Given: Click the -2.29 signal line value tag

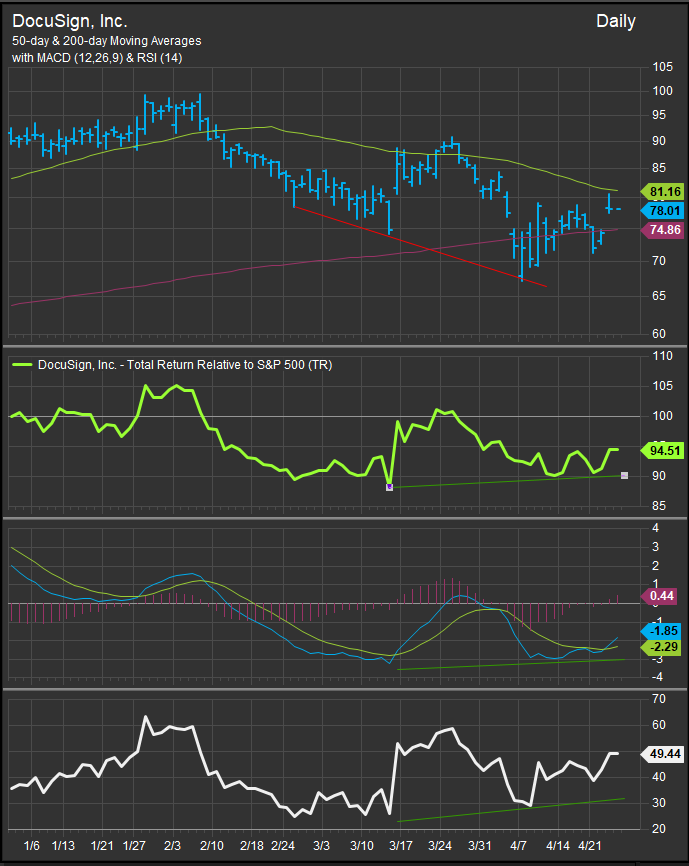Looking at the screenshot, I should [661, 646].
